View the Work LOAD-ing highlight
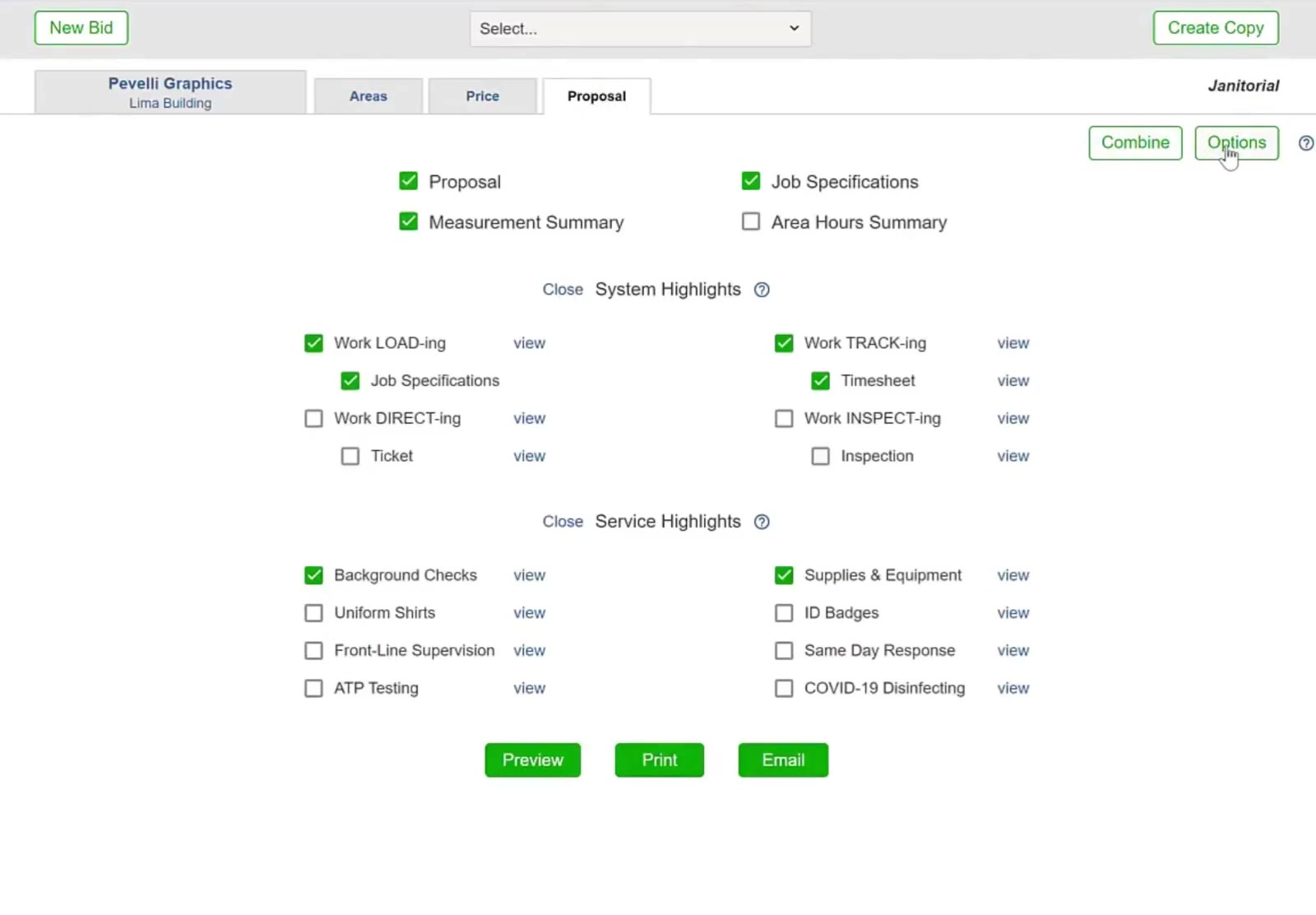This screenshot has height=915, width=1316. point(529,343)
